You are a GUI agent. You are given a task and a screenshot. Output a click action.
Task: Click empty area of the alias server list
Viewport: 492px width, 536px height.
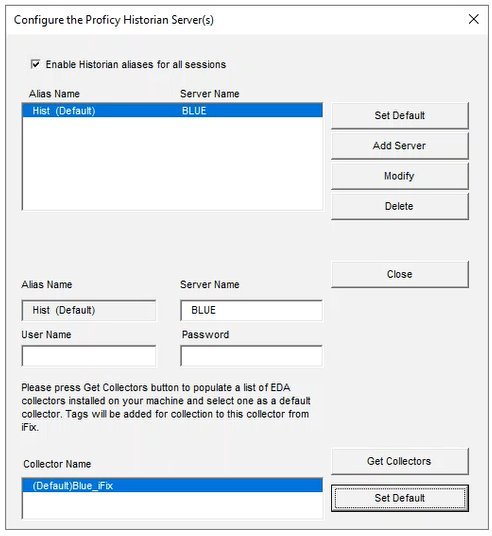pyautogui.click(x=172, y=163)
